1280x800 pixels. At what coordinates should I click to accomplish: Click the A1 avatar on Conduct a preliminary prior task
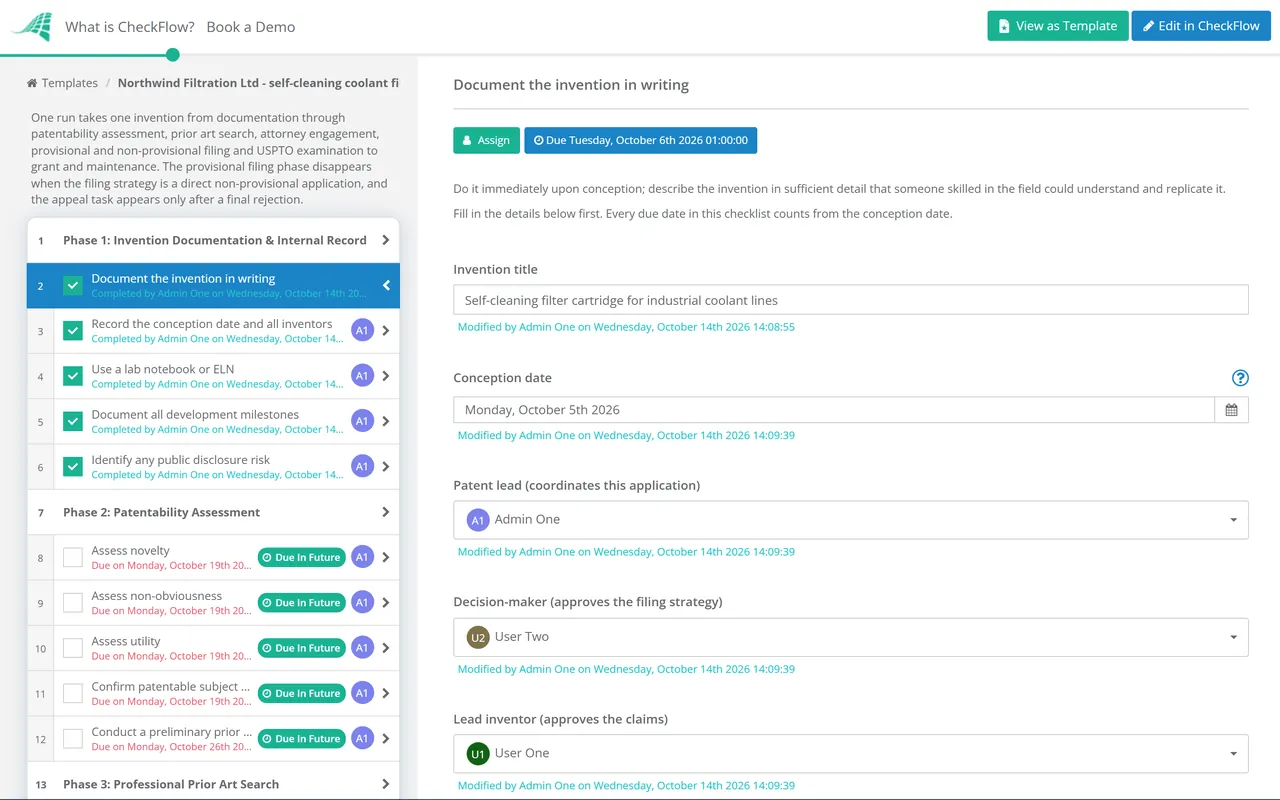(x=362, y=739)
